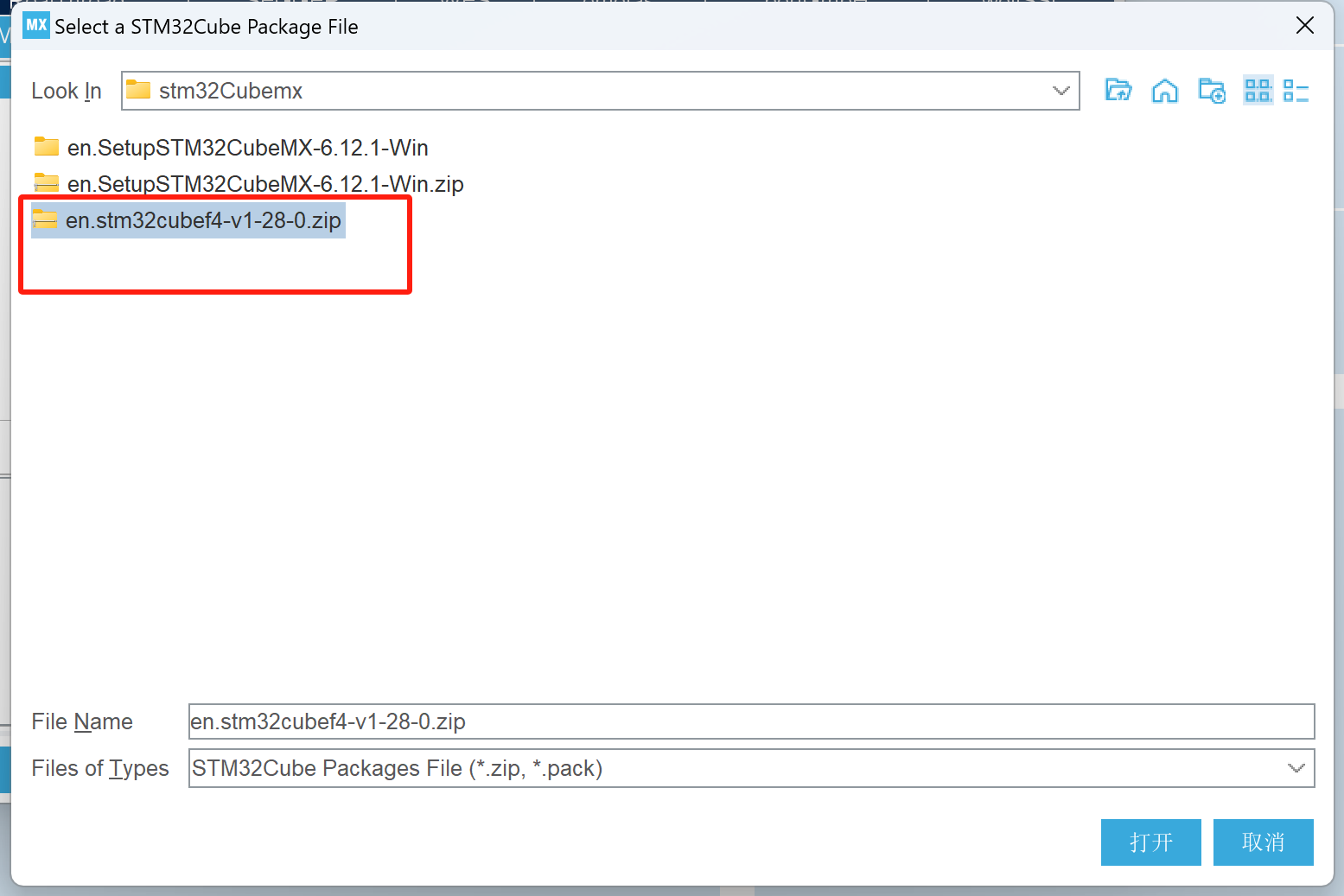Select en.stm32cubef4-v1-28-0.zip file
Image resolution: width=1344 pixels, height=896 pixels.
[188, 220]
